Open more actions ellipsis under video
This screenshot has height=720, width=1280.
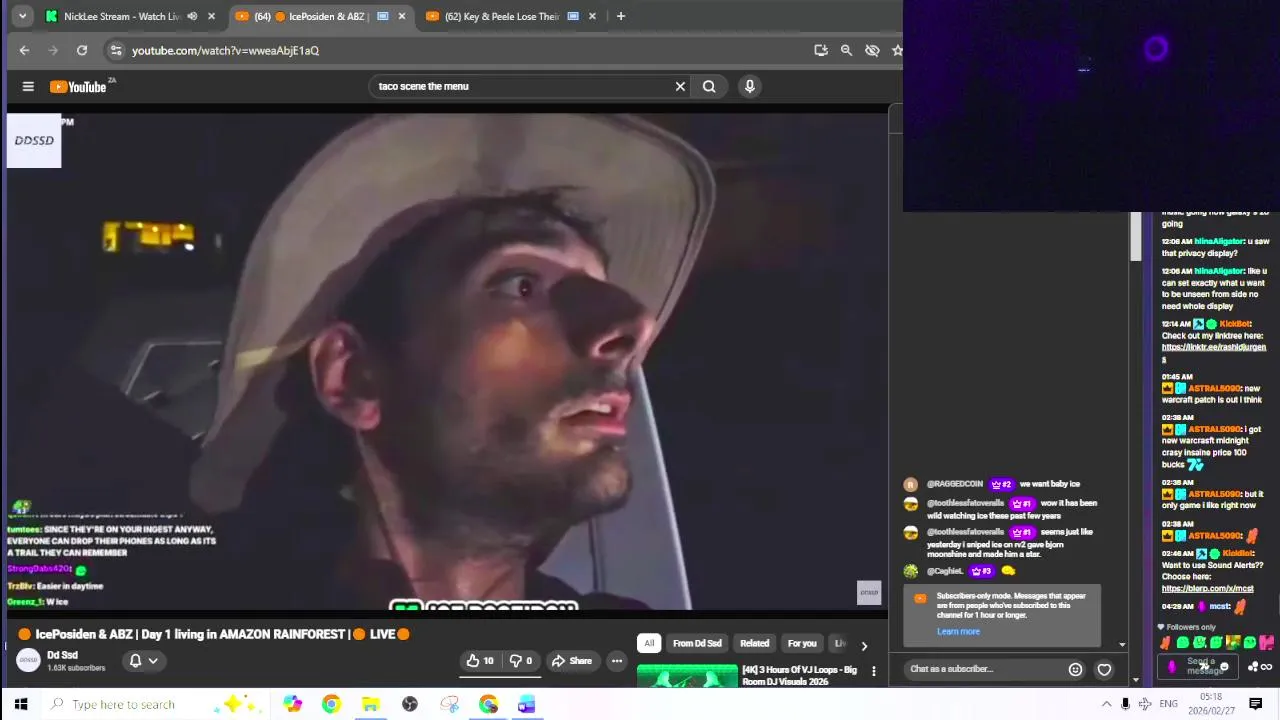coord(617,661)
